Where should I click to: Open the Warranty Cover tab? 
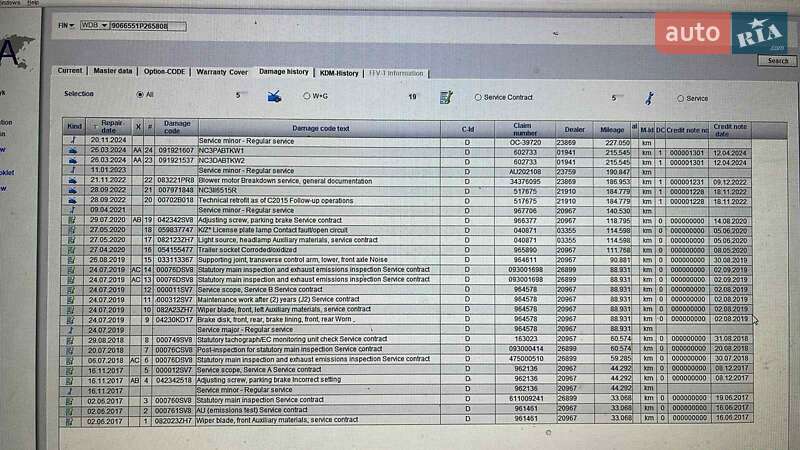tap(222, 72)
